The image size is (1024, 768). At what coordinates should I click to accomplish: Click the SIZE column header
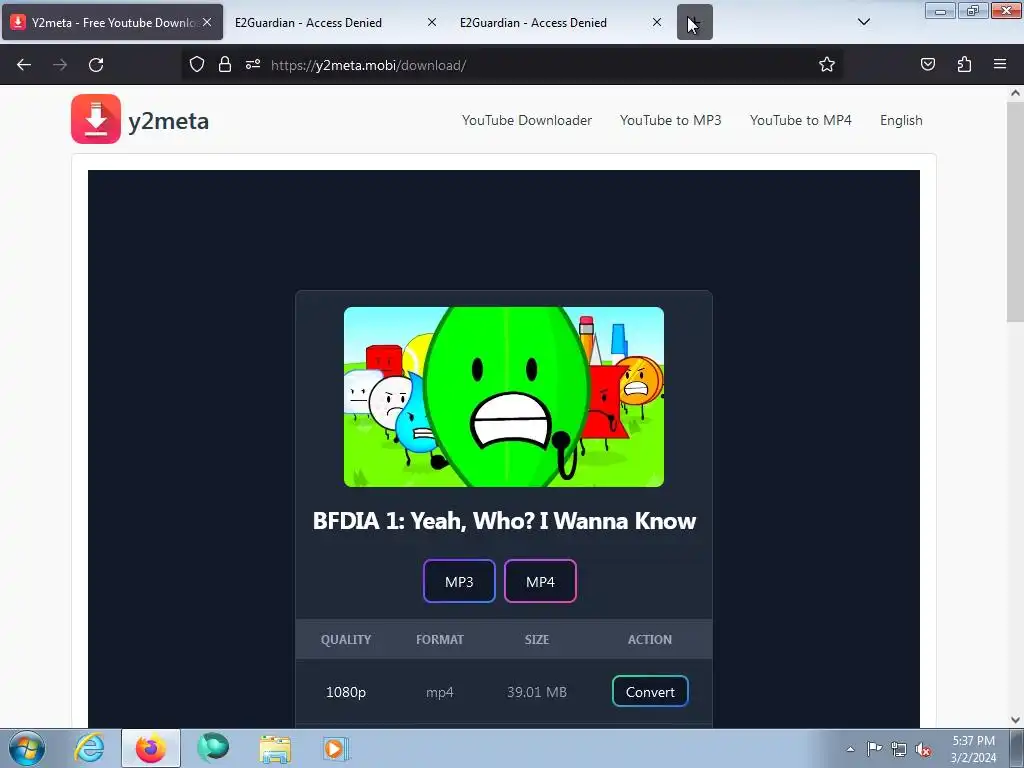(x=537, y=639)
